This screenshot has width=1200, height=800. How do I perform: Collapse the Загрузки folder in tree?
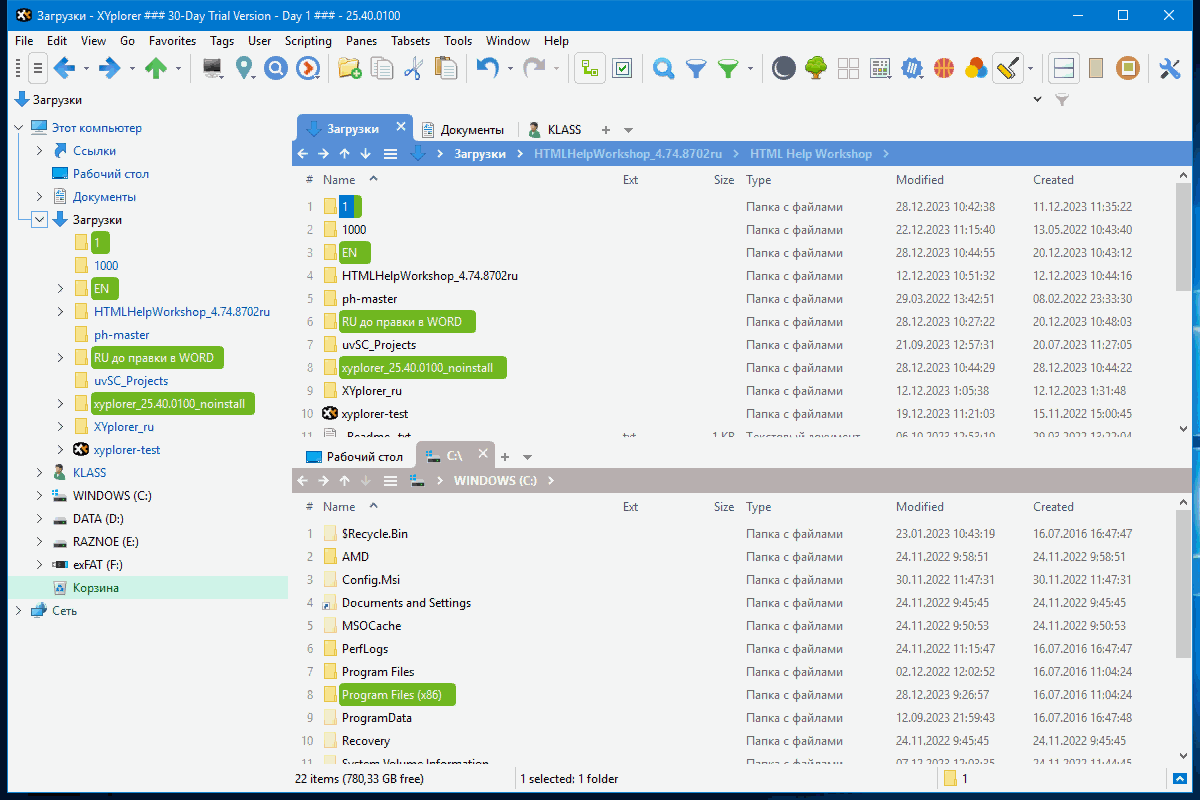tap(39, 220)
